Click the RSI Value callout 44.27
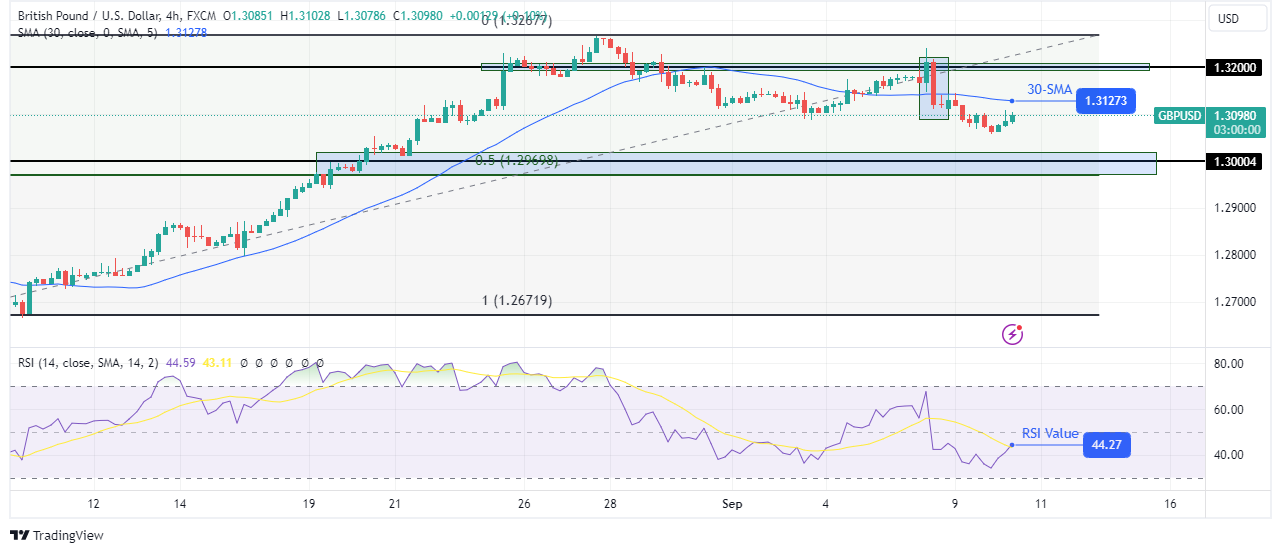1281x553 pixels. pyautogui.click(x=1106, y=445)
